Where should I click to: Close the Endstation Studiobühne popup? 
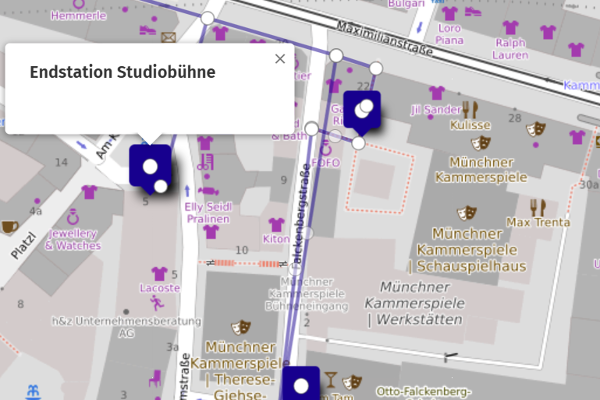(280, 59)
